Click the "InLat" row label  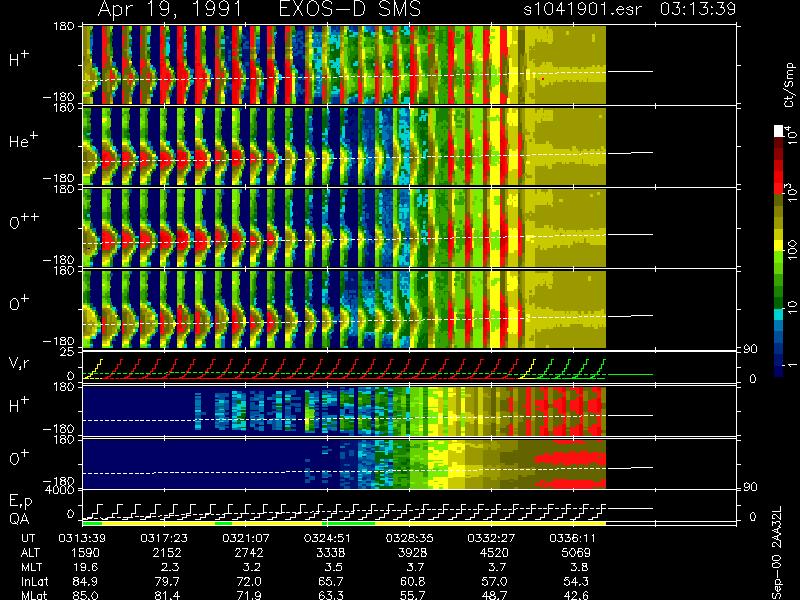tap(34, 582)
